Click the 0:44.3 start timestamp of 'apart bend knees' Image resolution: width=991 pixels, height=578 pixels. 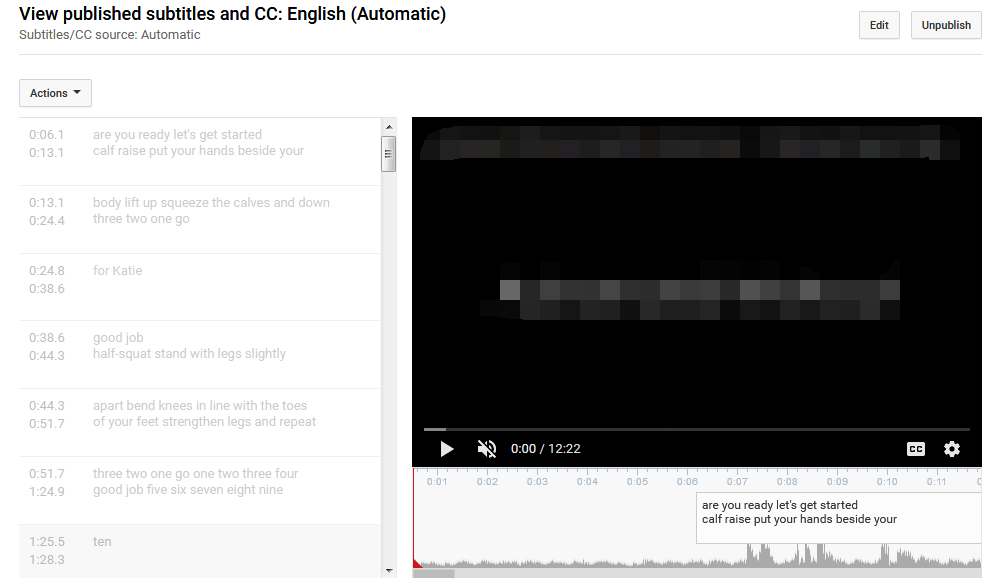pyautogui.click(x=47, y=406)
